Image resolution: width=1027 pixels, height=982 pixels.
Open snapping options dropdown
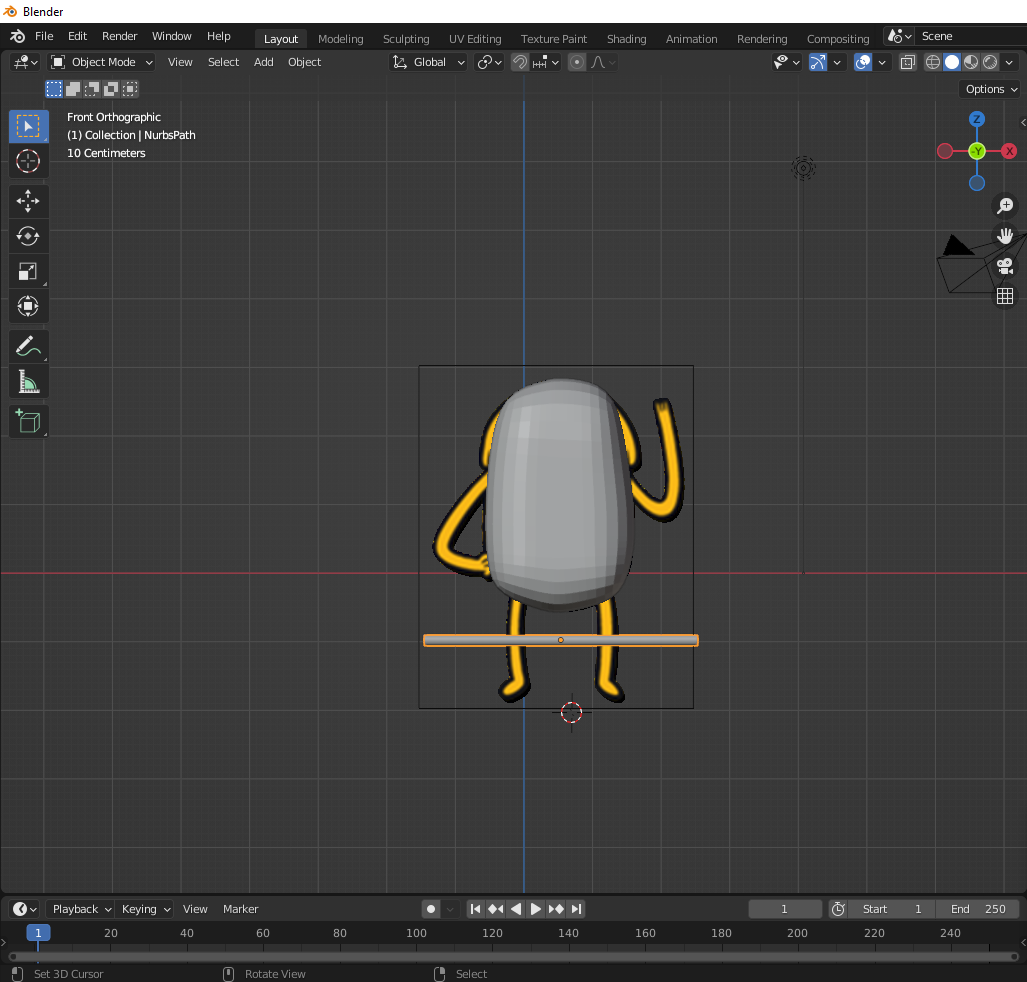[546, 62]
